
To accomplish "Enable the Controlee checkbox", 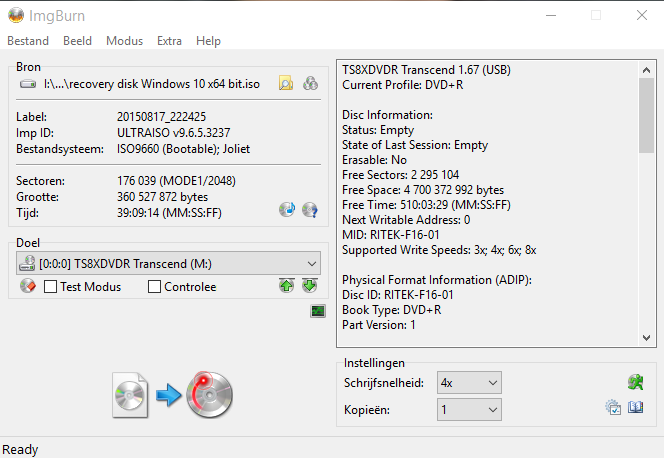I will (x=154, y=287).
